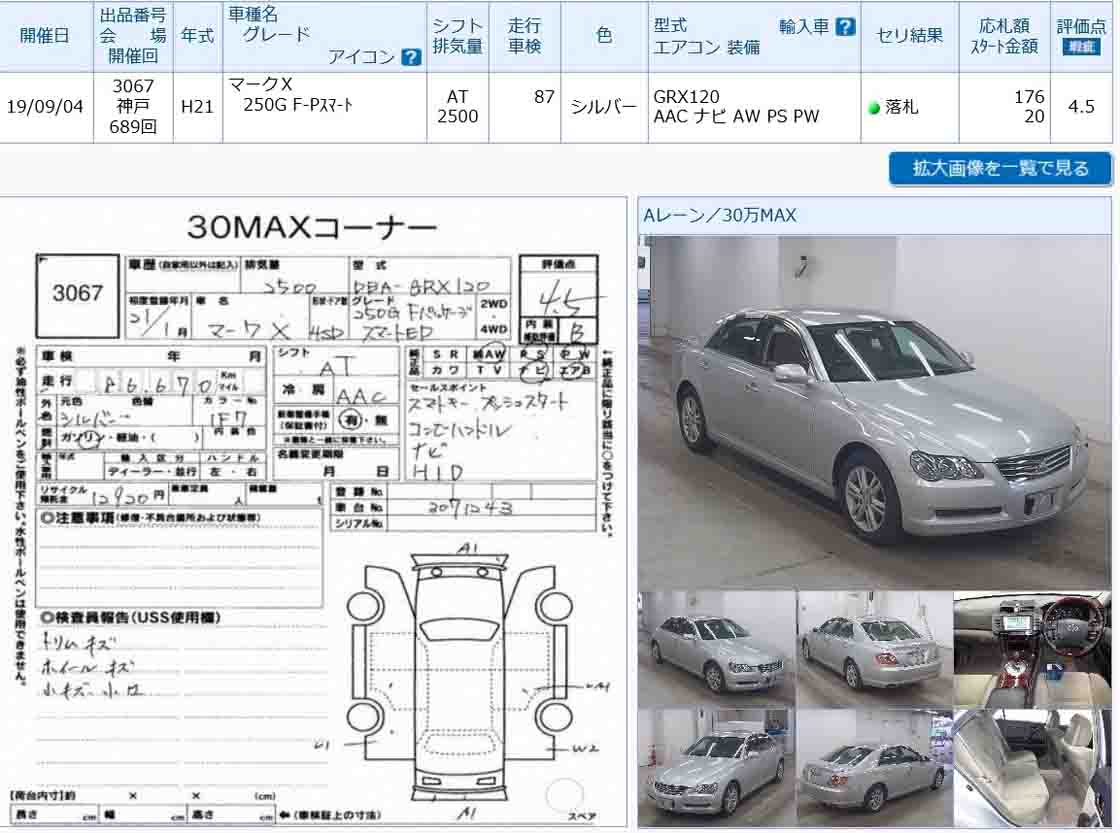Screen dimensions: 1120x833
Task: Click the displacement value 2500
Action: (457, 116)
